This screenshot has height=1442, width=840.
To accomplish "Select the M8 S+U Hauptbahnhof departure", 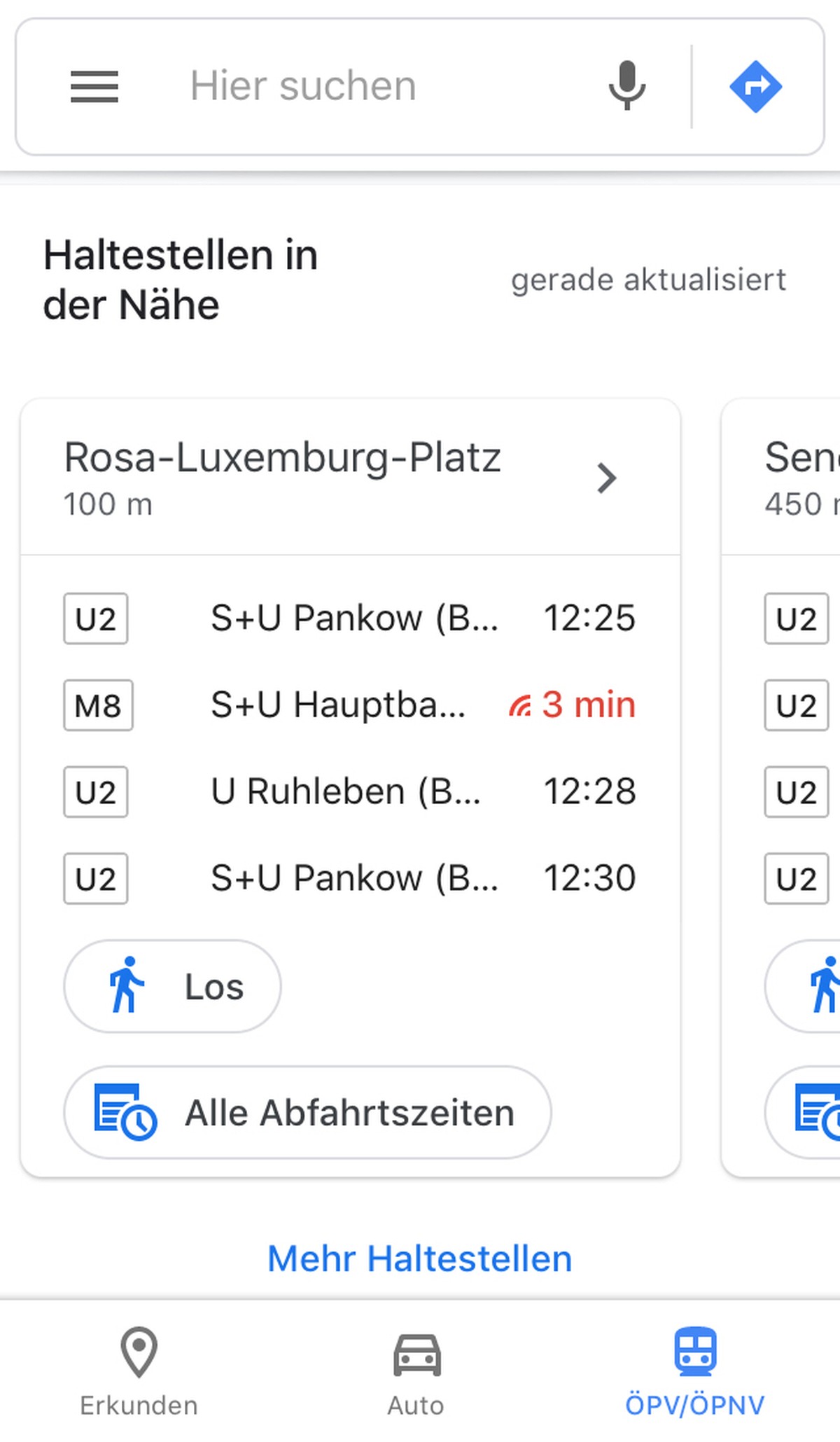I will [x=350, y=705].
